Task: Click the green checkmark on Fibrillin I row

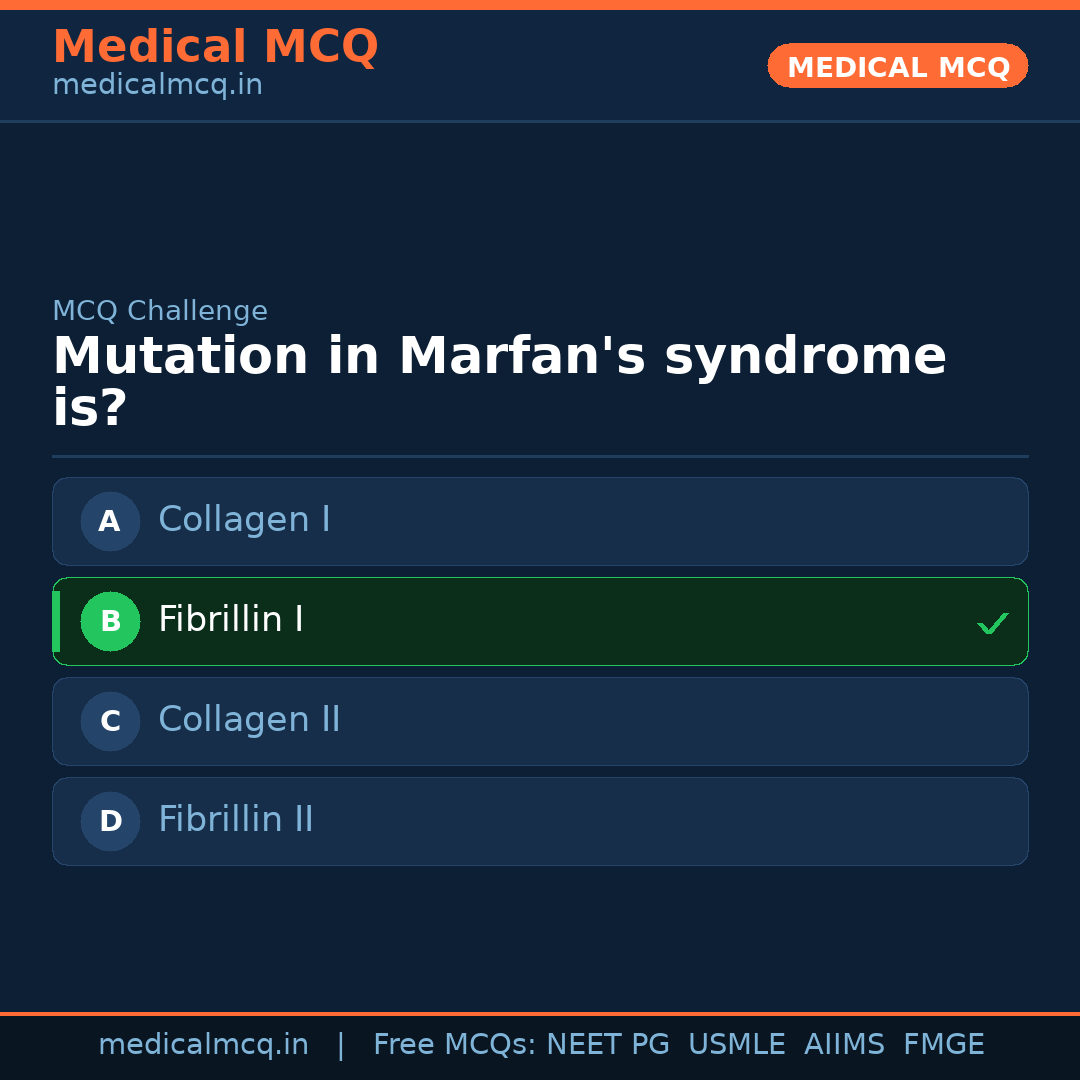Action: [x=992, y=623]
